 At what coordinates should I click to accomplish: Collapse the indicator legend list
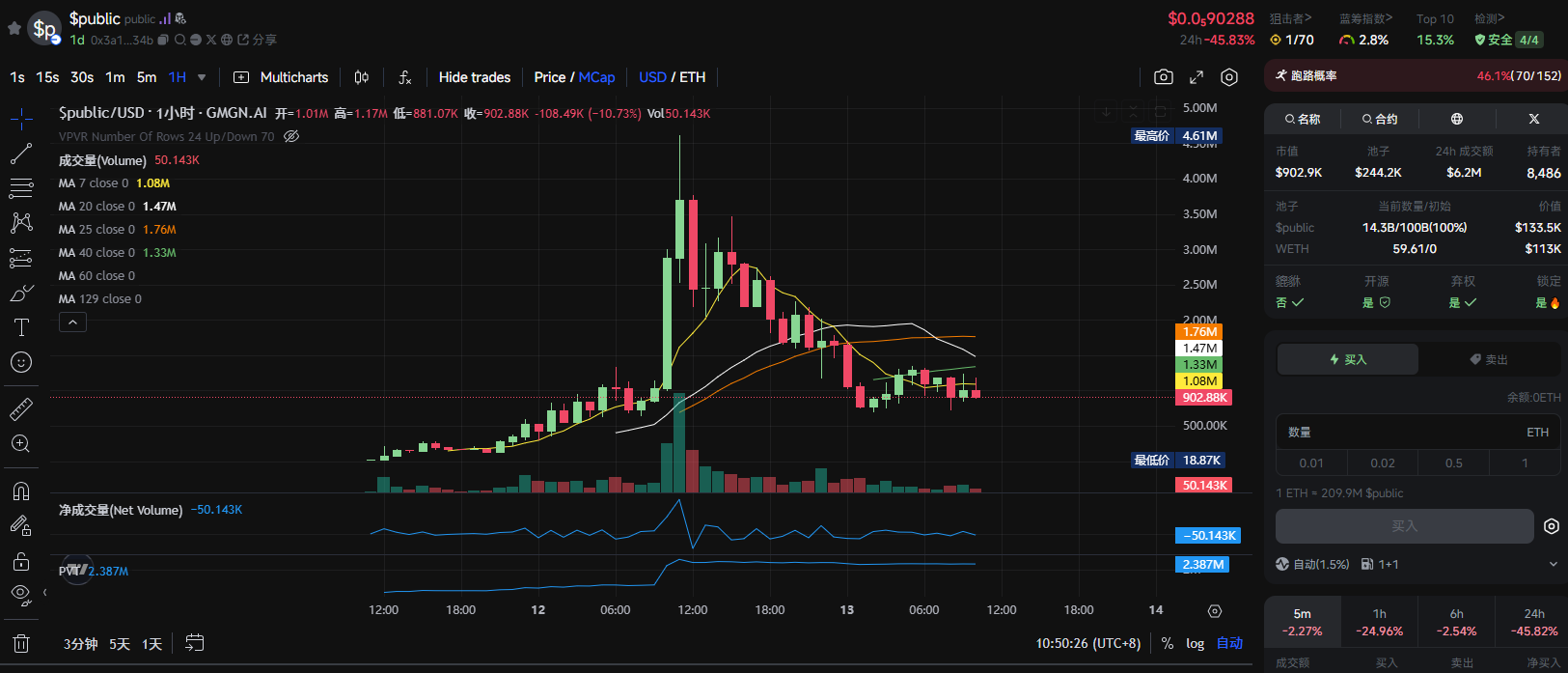(72, 322)
